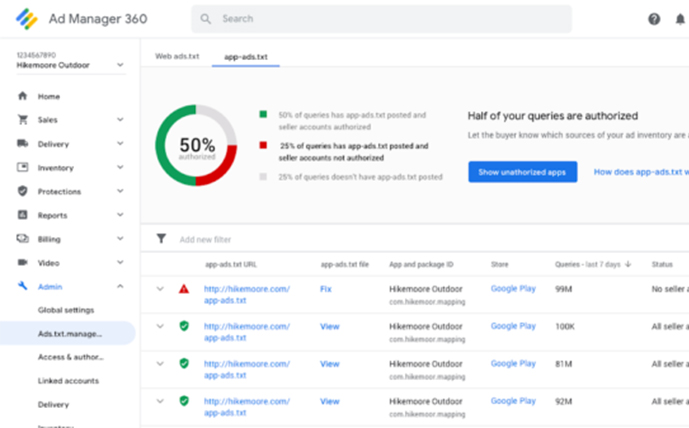This screenshot has height=428, width=689.
Task: Click the app-ads.txt URL column header
Action: (x=231, y=264)
